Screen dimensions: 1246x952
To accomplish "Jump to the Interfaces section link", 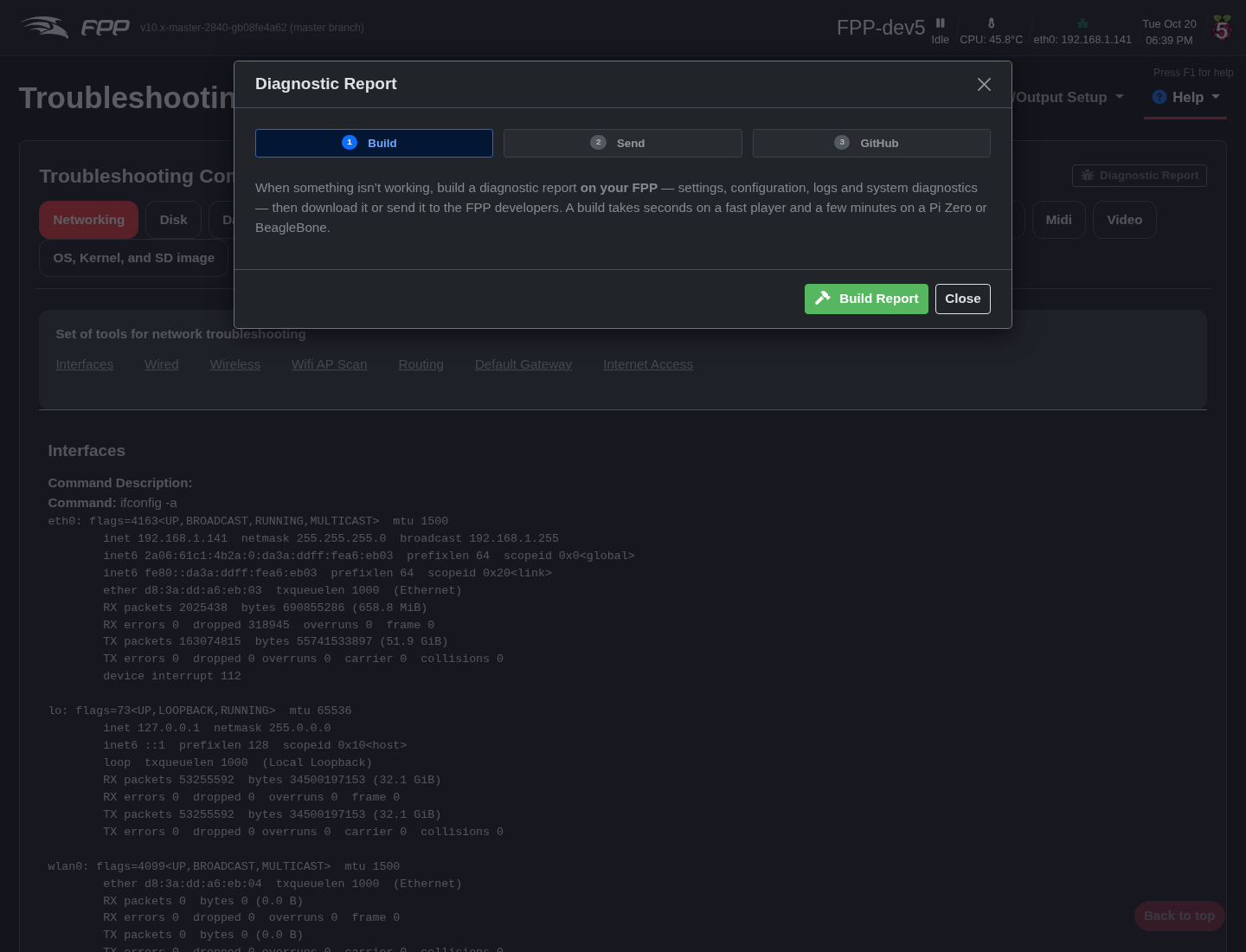I will [85, 364].
